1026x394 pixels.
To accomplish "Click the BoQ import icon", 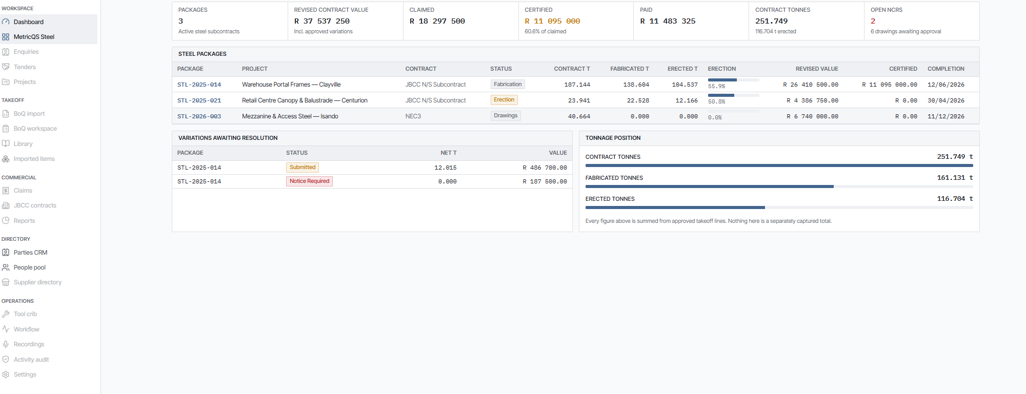I will pyautogui.click(x=6, y=113).
